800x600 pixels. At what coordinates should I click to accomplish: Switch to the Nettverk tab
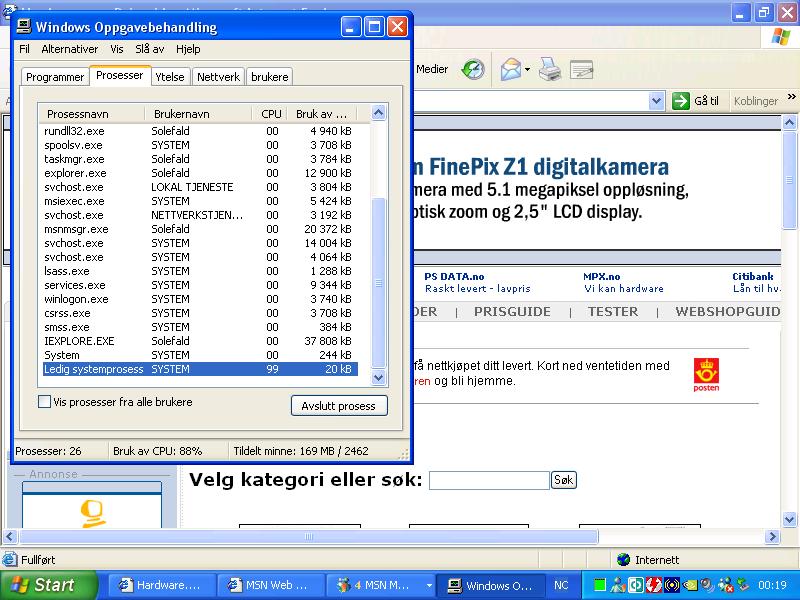coord(218,77)
